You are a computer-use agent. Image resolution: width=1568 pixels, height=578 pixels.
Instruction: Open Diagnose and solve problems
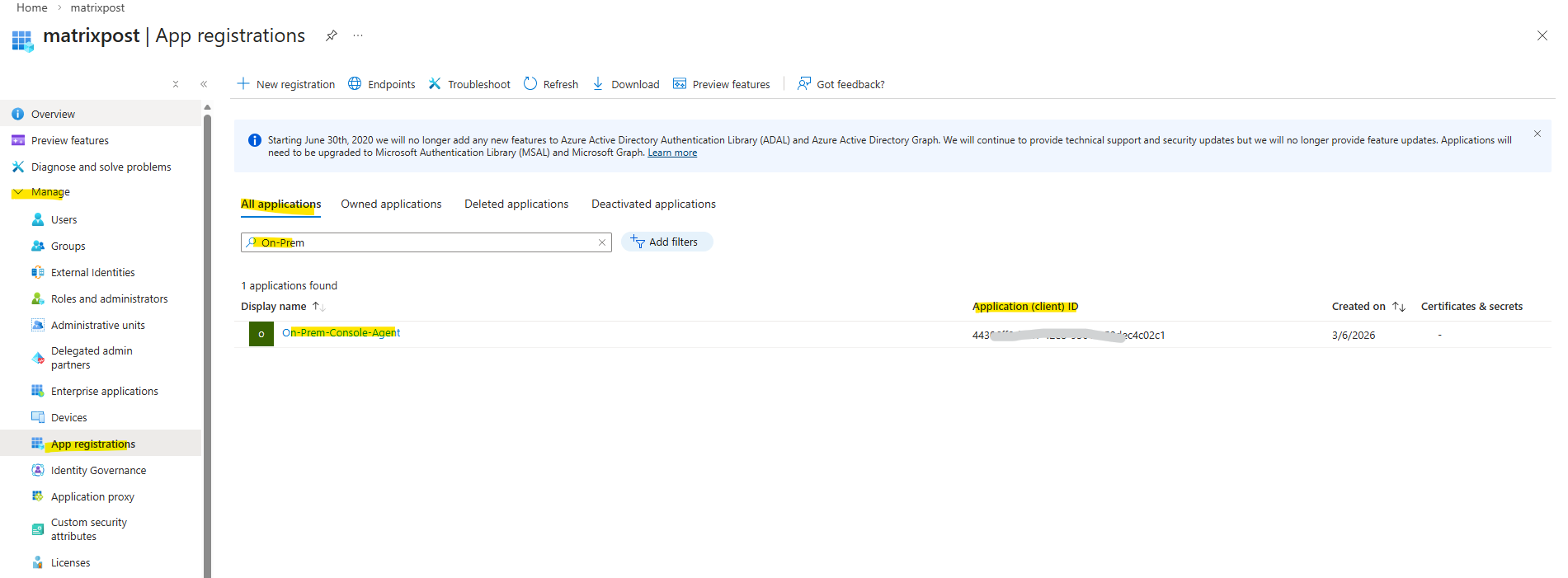[101, 167]
